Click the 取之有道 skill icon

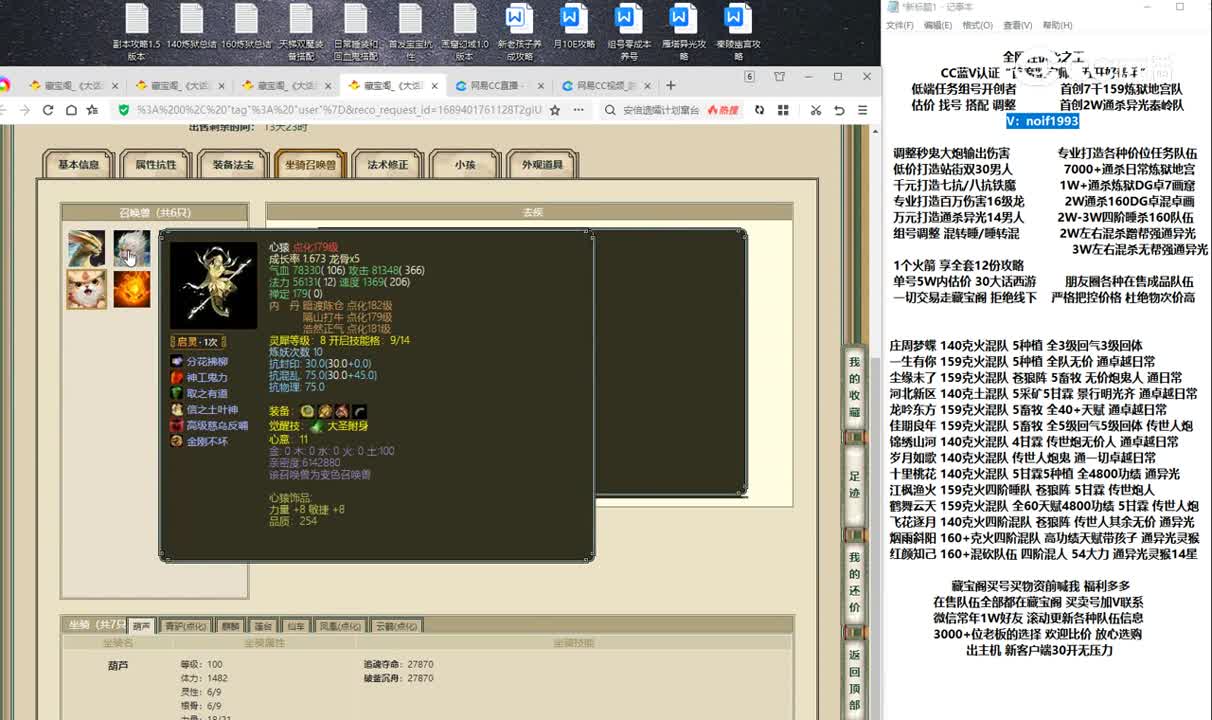pos(177,394)
